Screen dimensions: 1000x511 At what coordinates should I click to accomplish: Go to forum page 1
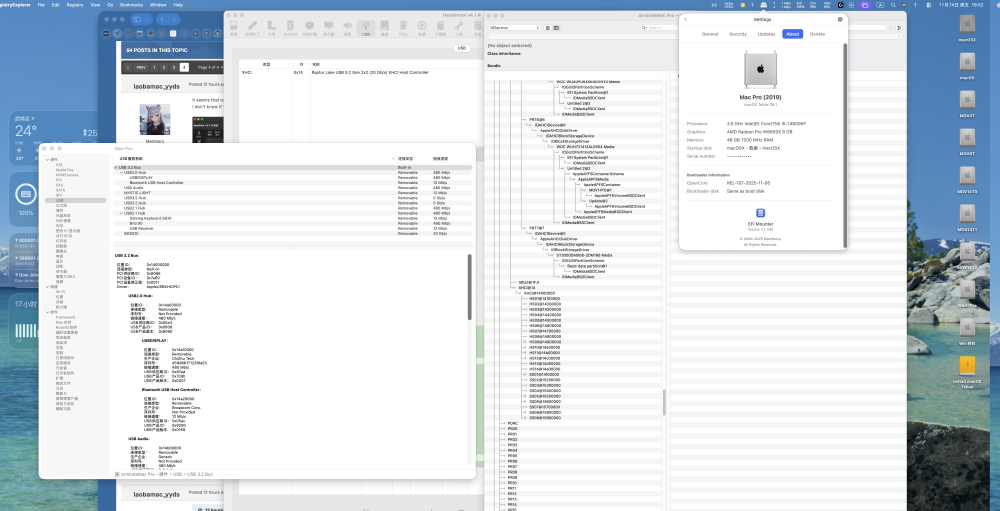tap(154, 67)
